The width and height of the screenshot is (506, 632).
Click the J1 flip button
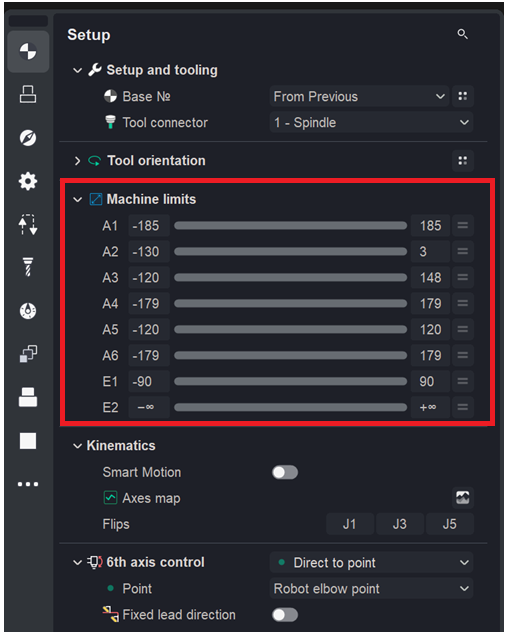(x=350, y=524)
